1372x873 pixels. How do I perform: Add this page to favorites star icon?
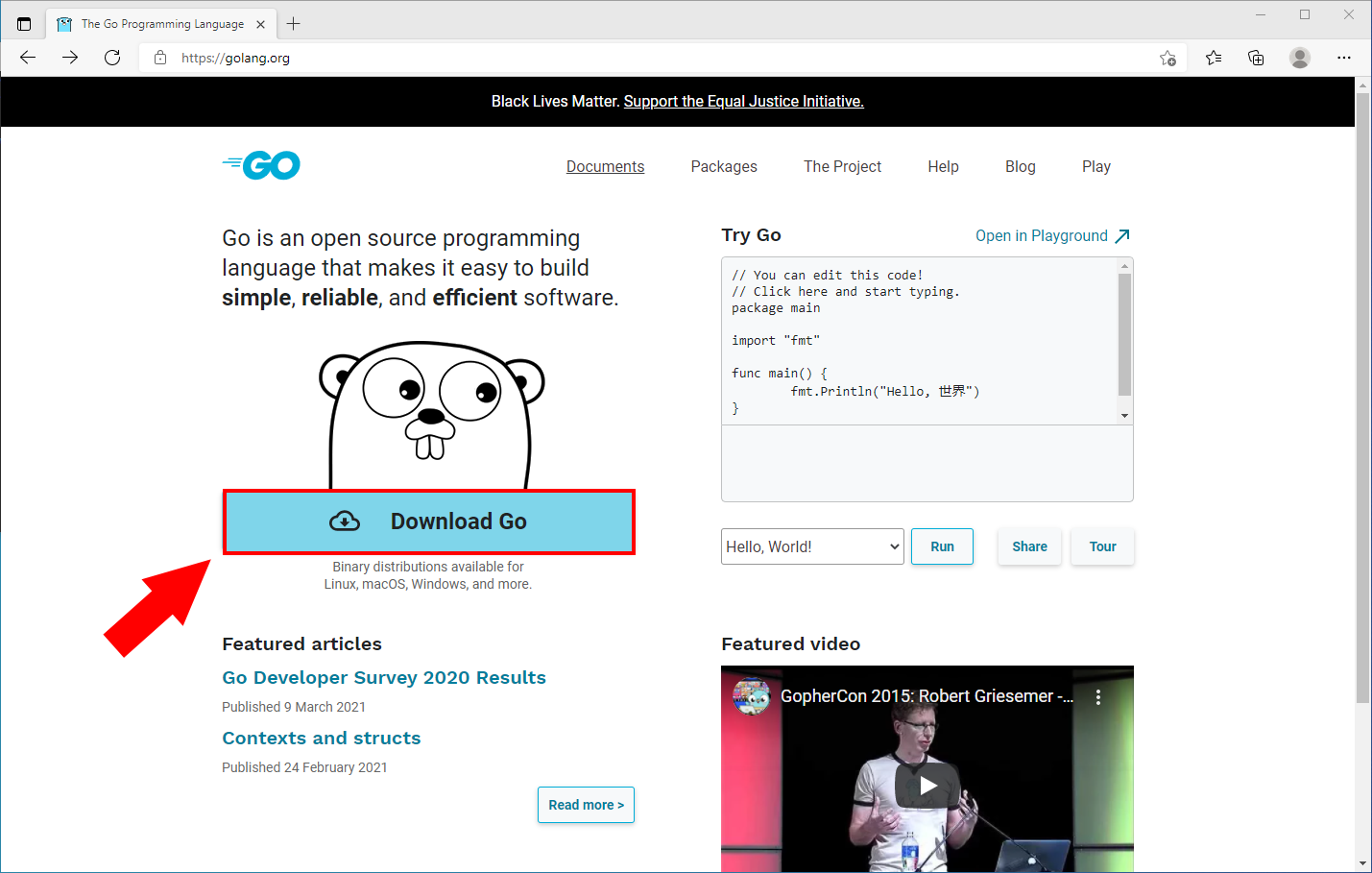pos(1167,58)
